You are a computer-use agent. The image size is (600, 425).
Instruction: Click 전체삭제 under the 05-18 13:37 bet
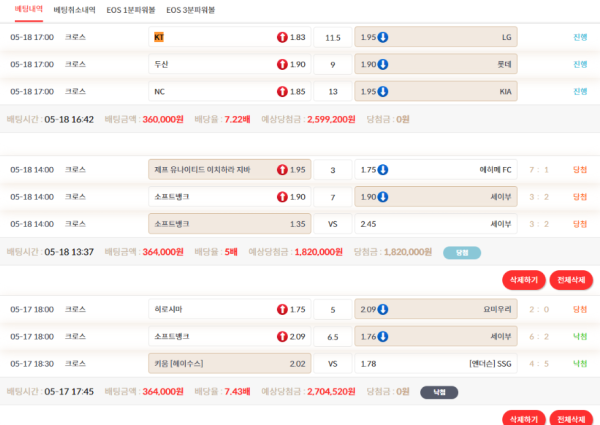coord(571,280)
